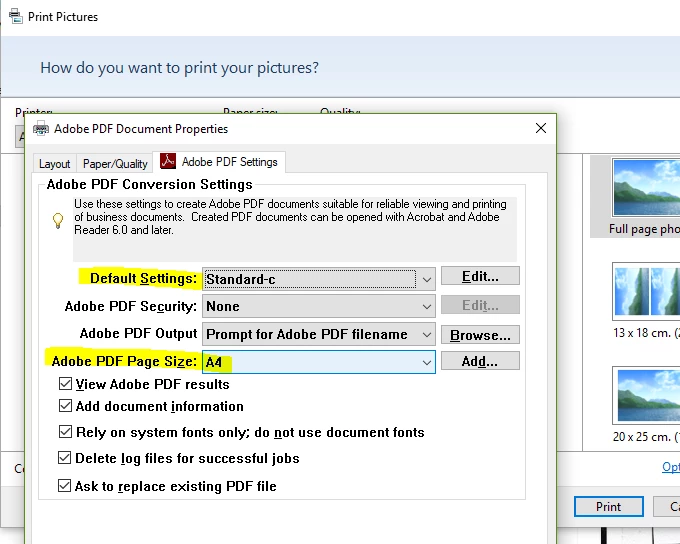Click Browse button for PDF output
The image size is (680, 544).
pyautogui.click(x=480, y=335)
